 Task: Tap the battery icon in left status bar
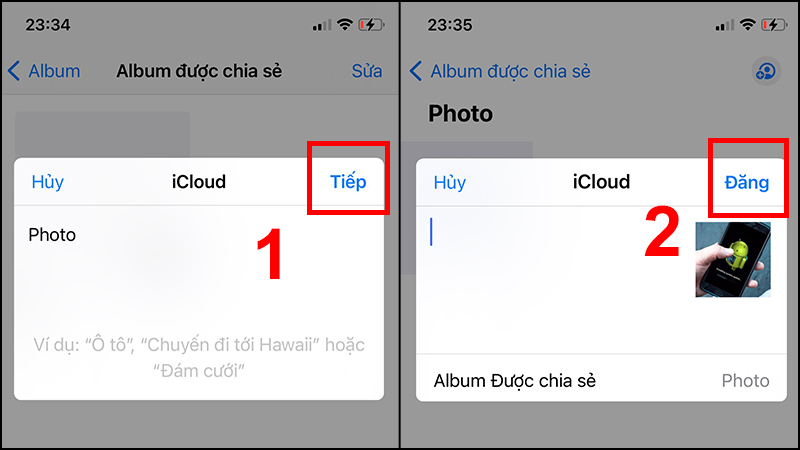coord(371,24)
